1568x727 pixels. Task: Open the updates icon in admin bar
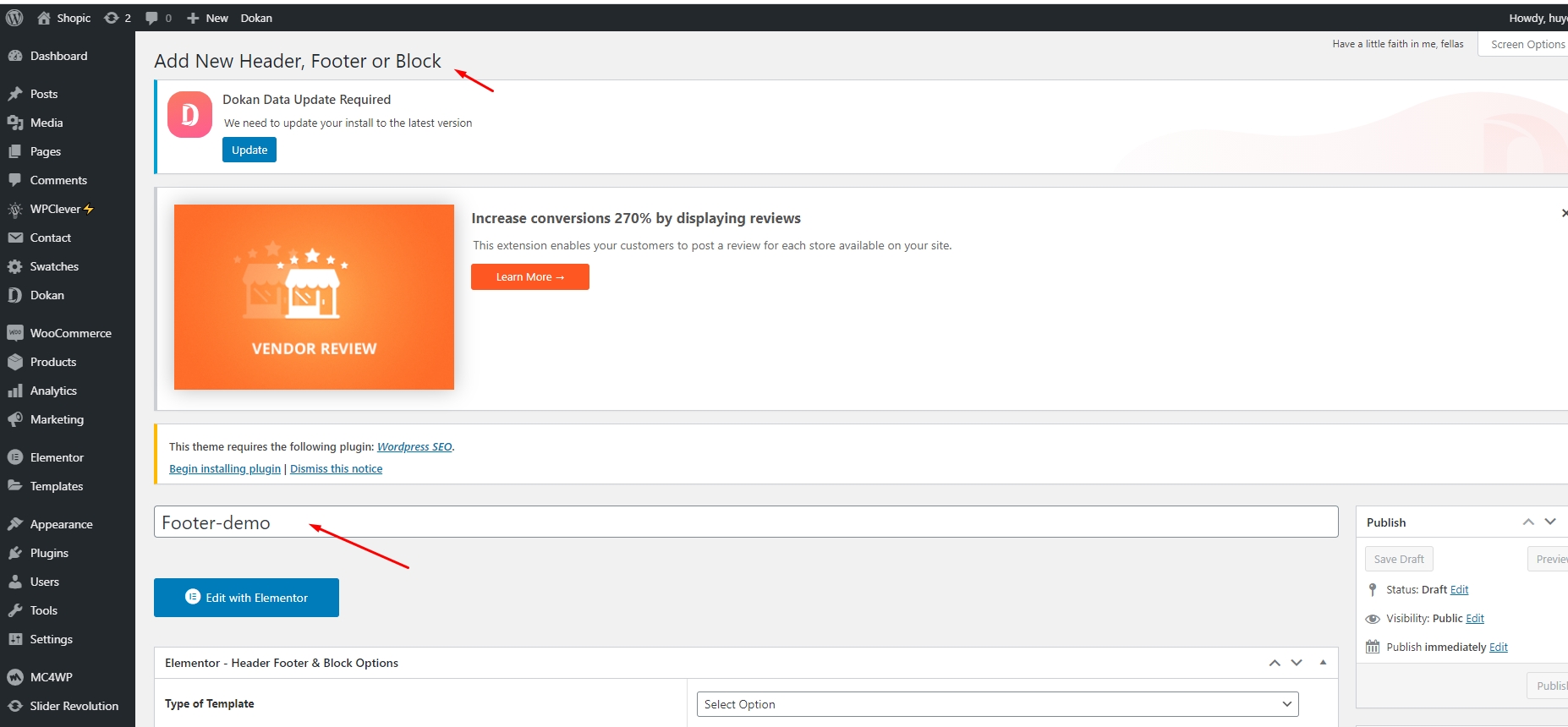coord(112,18)
